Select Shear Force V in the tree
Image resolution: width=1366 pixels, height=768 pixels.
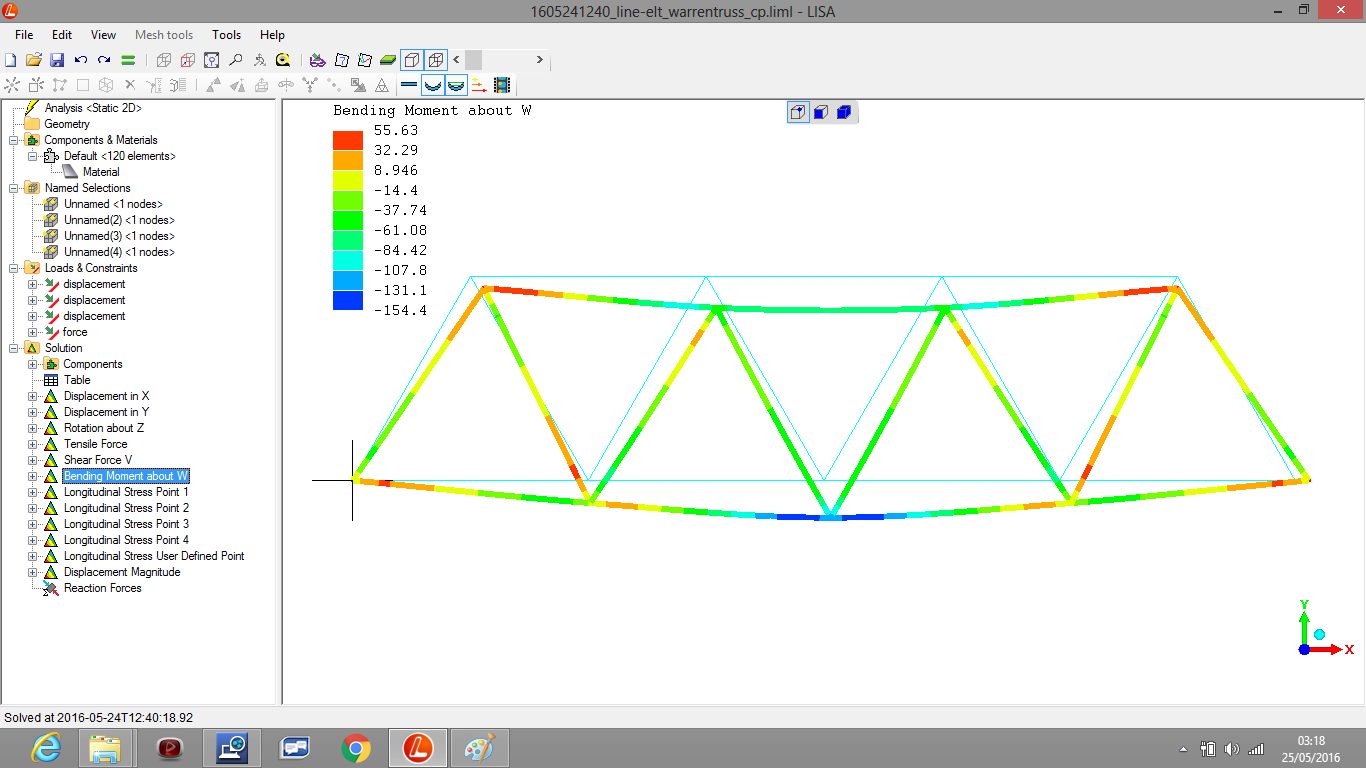coord(97,460)
